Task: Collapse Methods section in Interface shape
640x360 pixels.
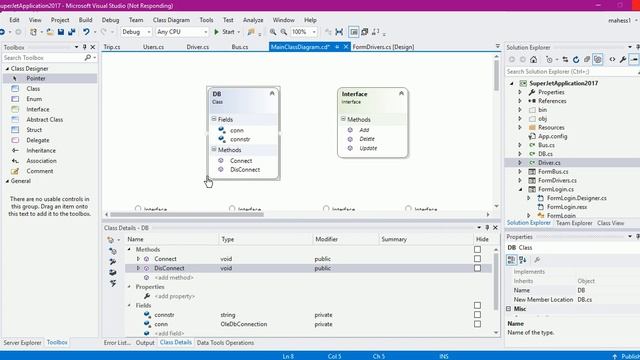Action: [x=343, y=119]
